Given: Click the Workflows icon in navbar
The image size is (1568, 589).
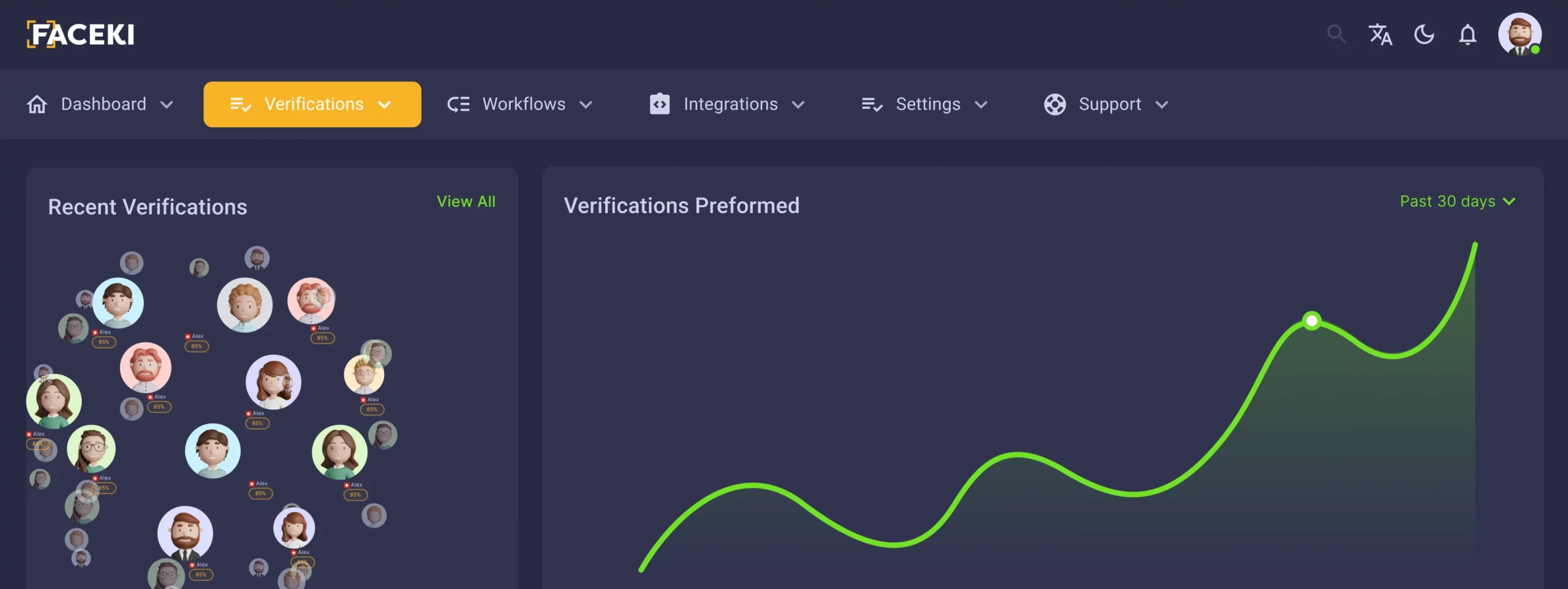Looking at the screenshot, I should tap(458, 105).
